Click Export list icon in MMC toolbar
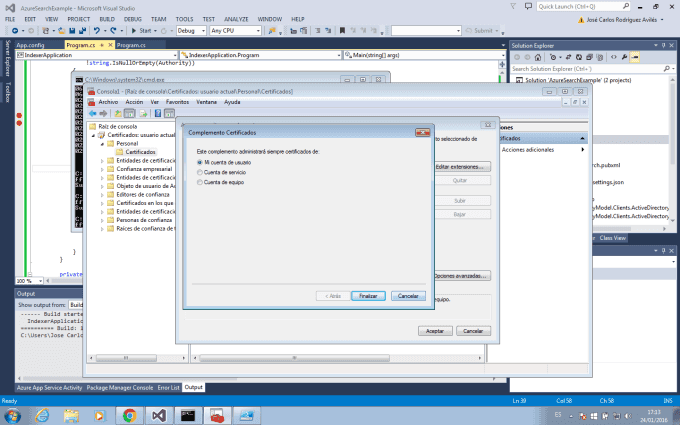This screenshot has height=425, width=680. 143,114
